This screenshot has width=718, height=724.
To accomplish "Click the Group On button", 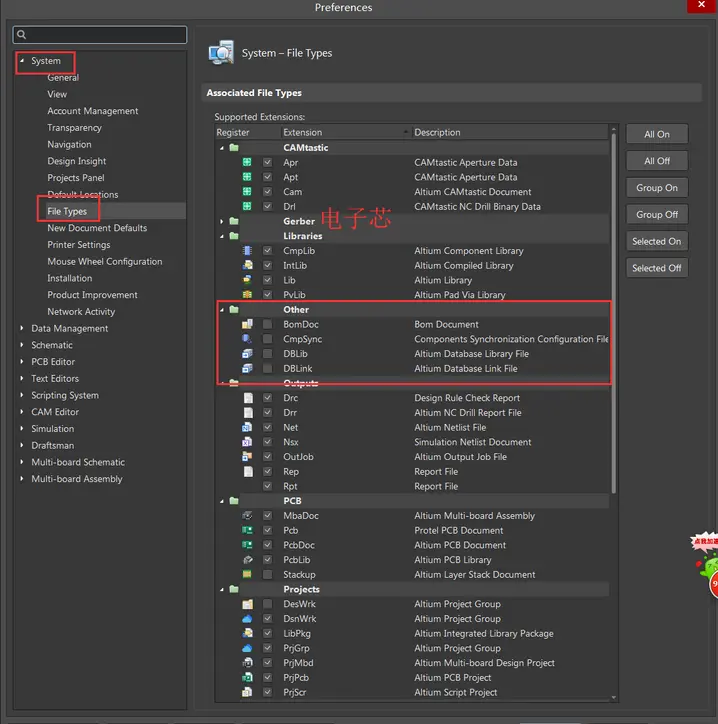I will point(657,187).
